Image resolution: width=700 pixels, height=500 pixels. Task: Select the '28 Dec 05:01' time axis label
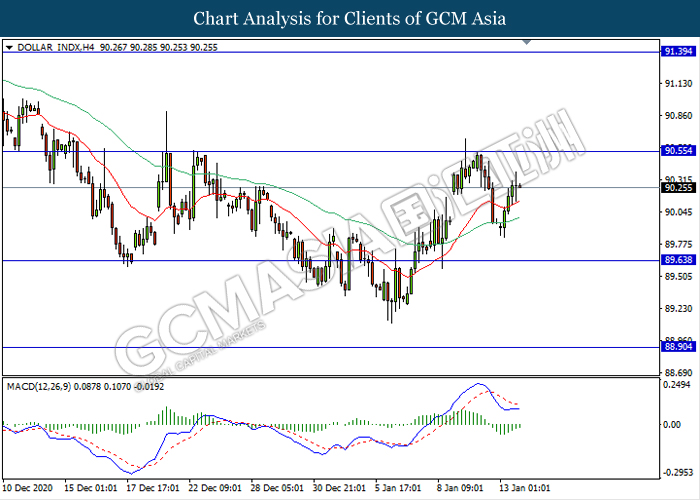276,489
